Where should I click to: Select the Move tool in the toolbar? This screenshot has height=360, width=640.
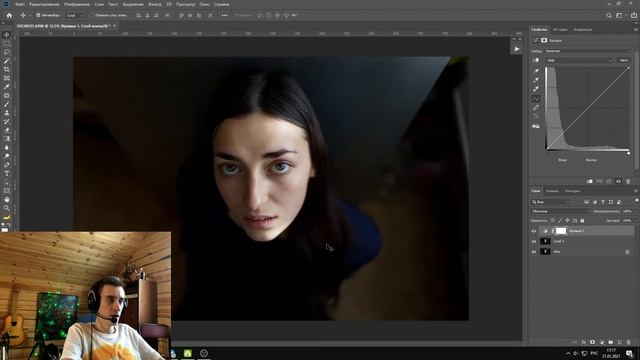(x=7, y=35)
